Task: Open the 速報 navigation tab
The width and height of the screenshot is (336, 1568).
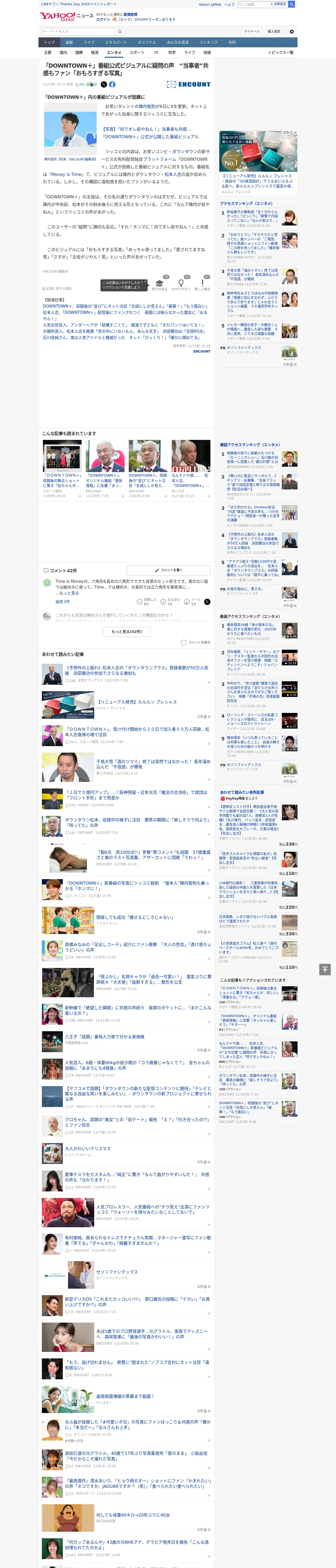Action: coord(69,43)
